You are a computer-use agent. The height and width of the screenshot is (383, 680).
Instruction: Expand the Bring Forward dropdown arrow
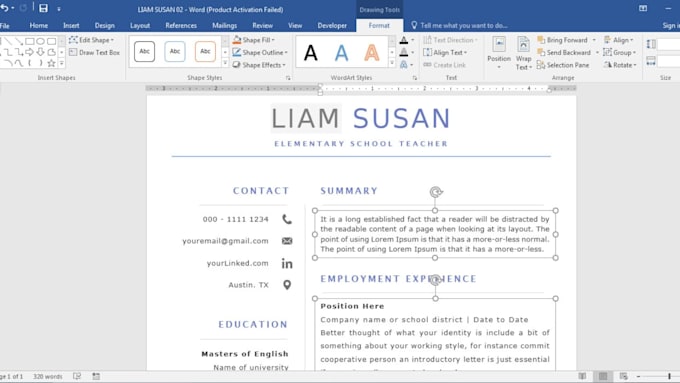click(594, 40)
